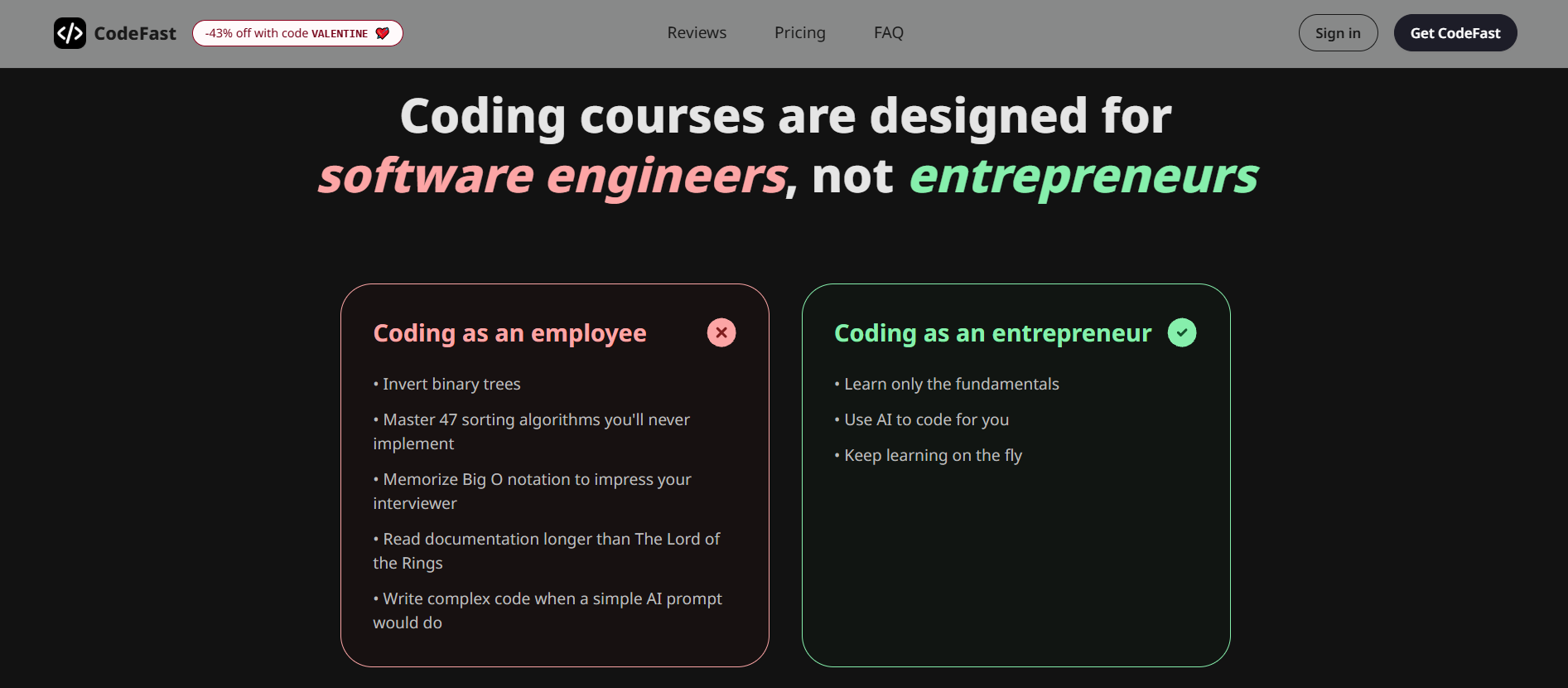Select the 'Coding as an entrepreneur' card heading
Viewport: 1568px width, 688px height.
click(991, 332)
